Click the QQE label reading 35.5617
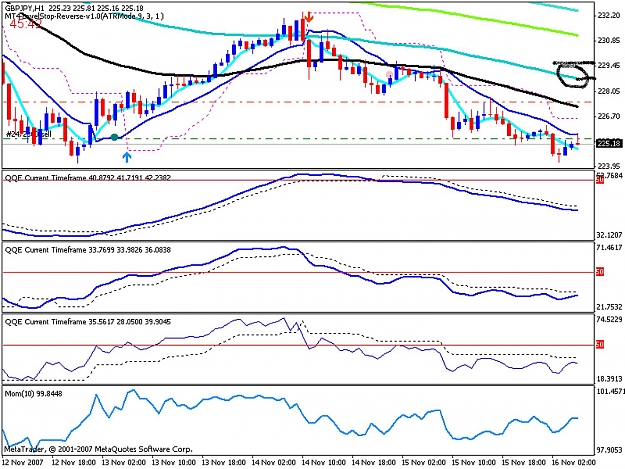 [x=88, y=322]
